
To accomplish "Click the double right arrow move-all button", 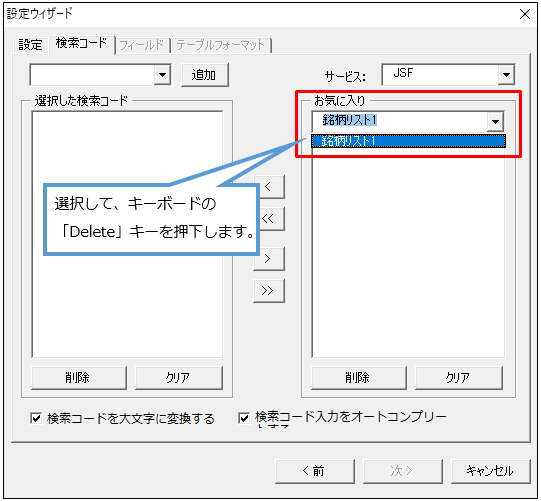I will coord(269,291).
